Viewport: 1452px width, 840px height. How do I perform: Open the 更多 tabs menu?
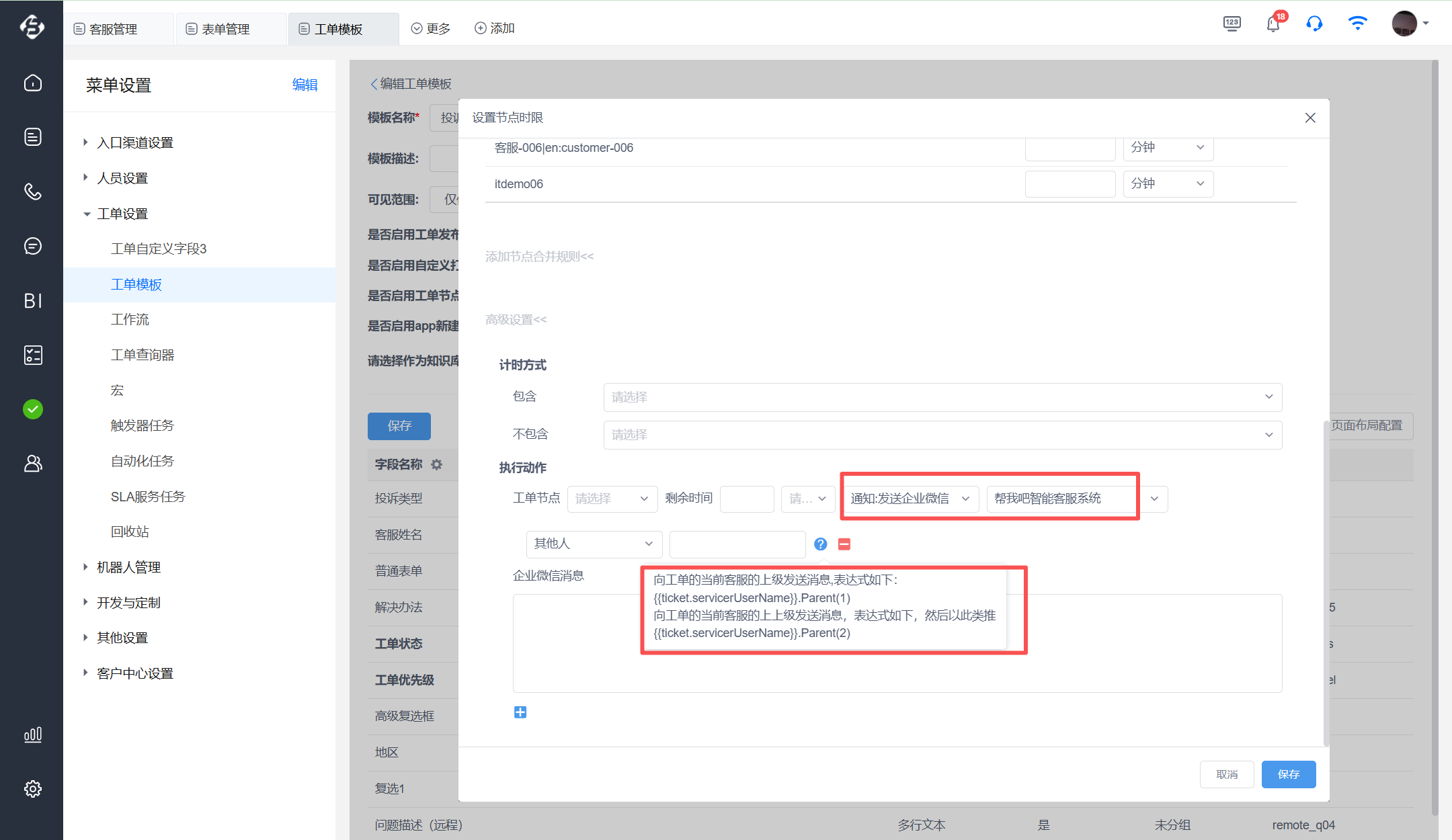431,28
